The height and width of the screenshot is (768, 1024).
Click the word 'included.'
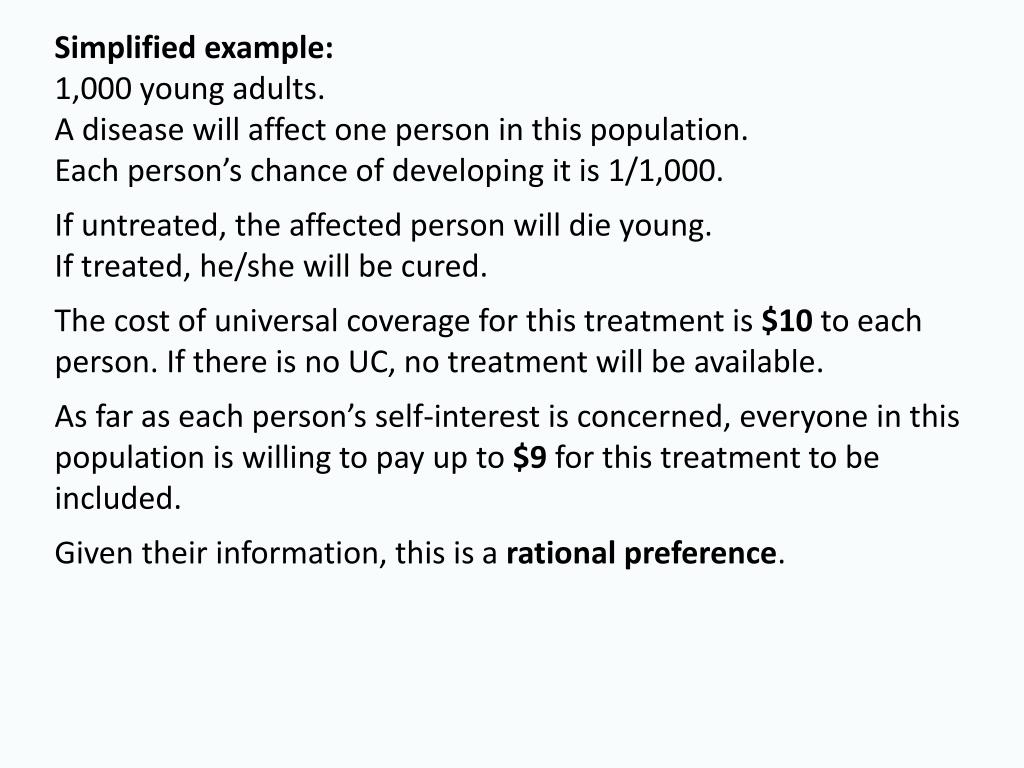tap(118, 498)
